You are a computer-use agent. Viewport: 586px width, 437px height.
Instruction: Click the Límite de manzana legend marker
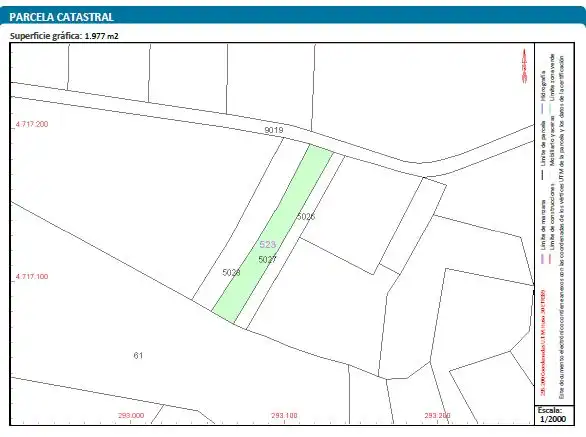pos(543,259)
